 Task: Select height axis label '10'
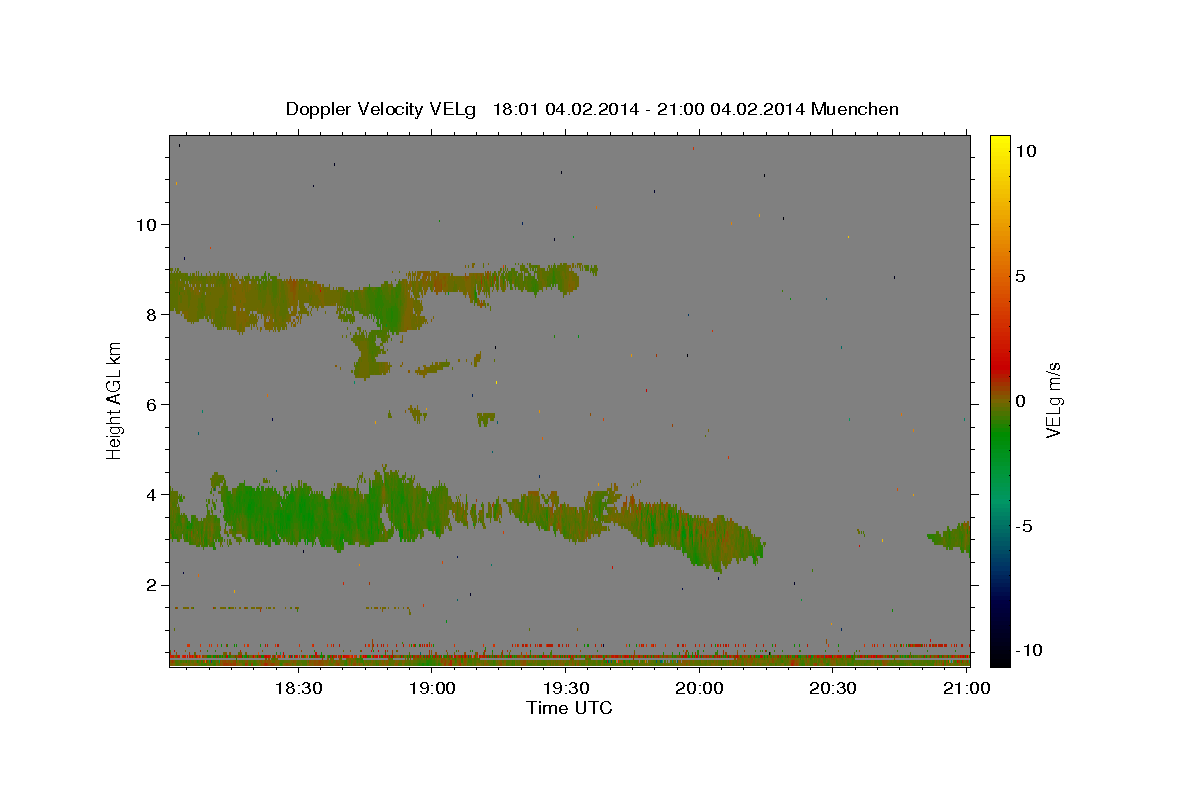click(147, 224)
